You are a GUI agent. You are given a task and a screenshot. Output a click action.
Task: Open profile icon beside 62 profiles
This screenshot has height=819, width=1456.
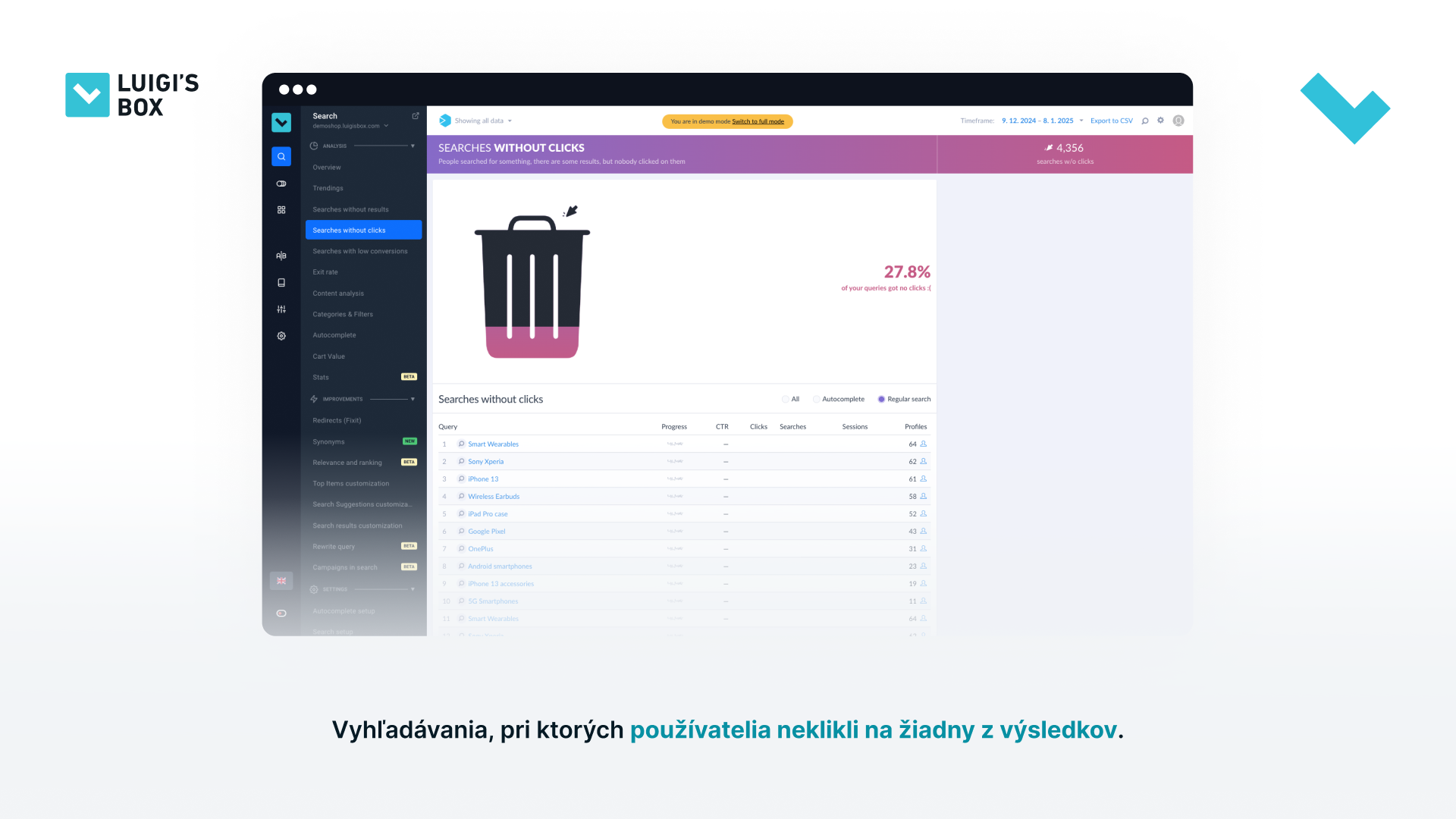tap(924, 461)
